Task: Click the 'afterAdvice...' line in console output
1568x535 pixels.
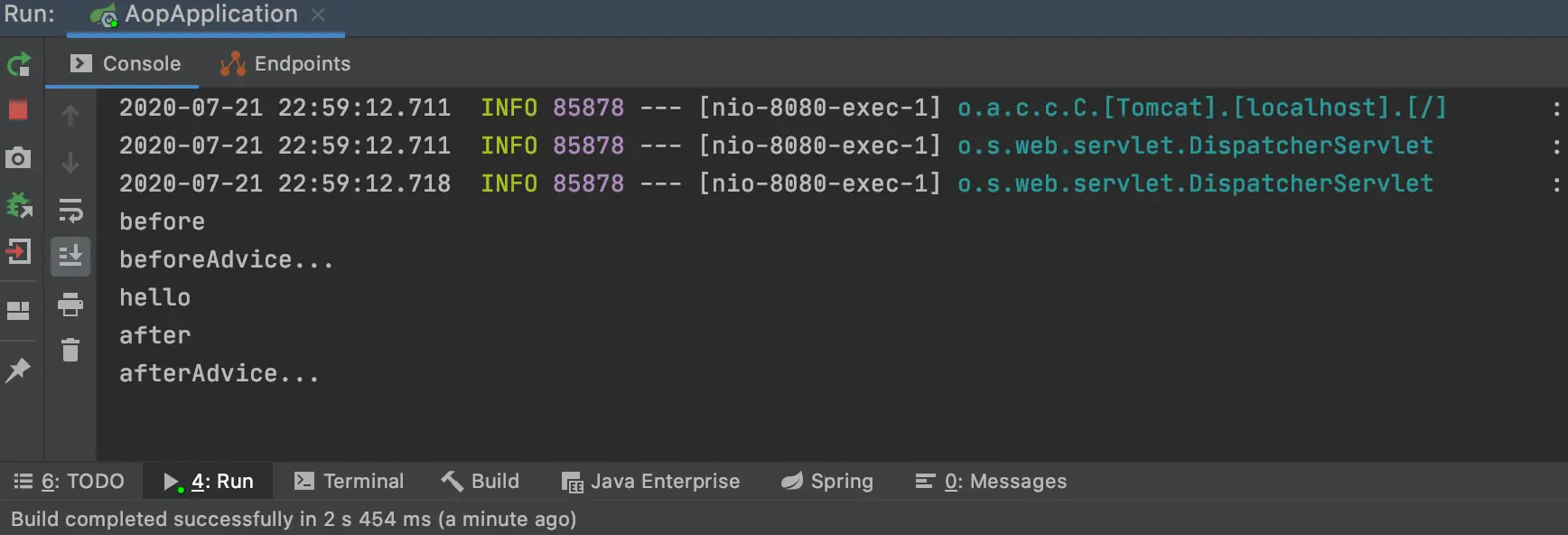Action: point(219,373)
